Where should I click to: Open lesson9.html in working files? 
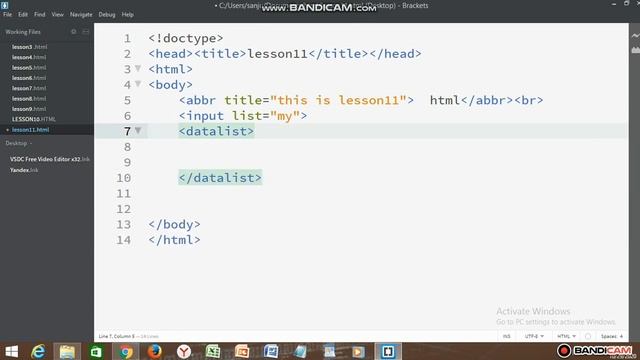coord(29,109)
